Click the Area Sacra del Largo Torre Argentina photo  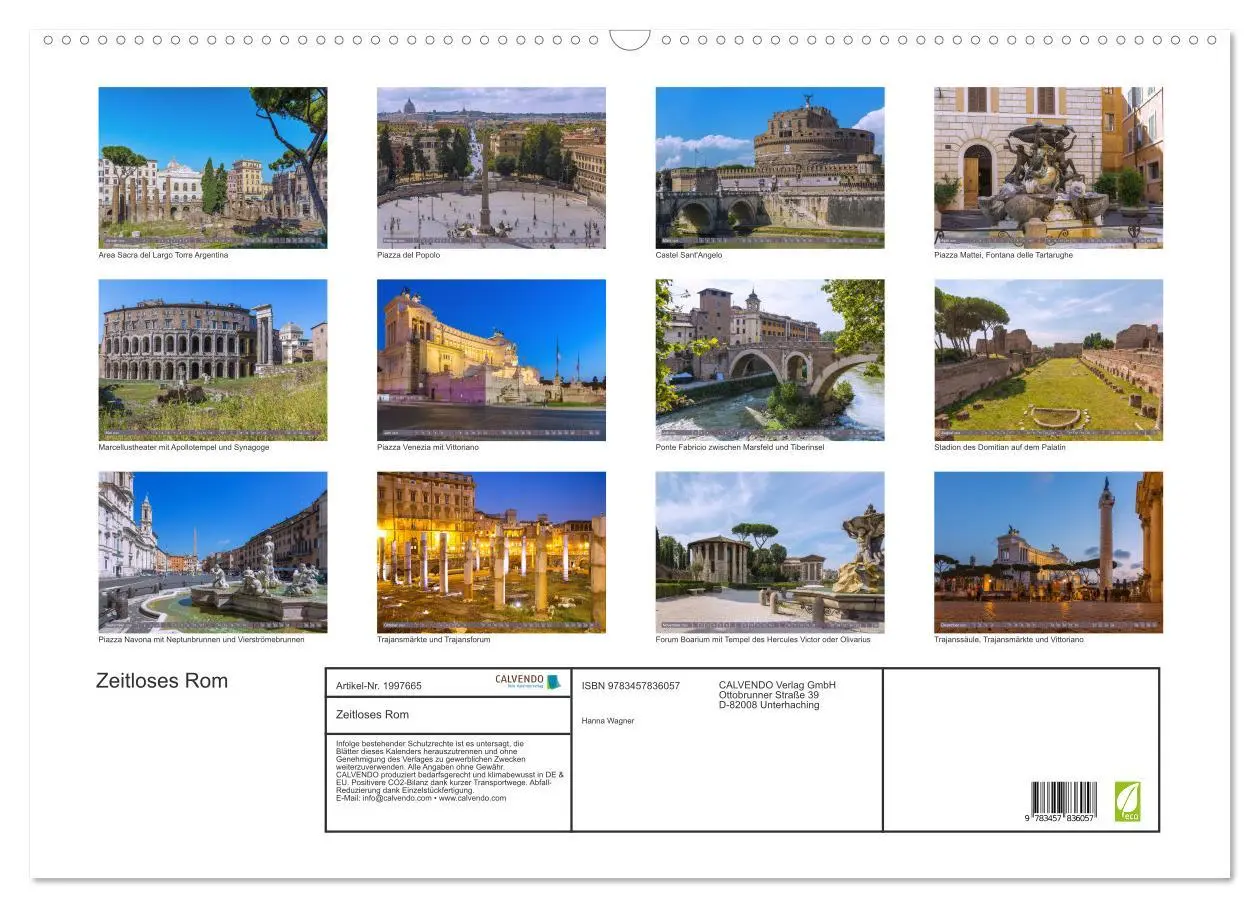pos(212,167)
